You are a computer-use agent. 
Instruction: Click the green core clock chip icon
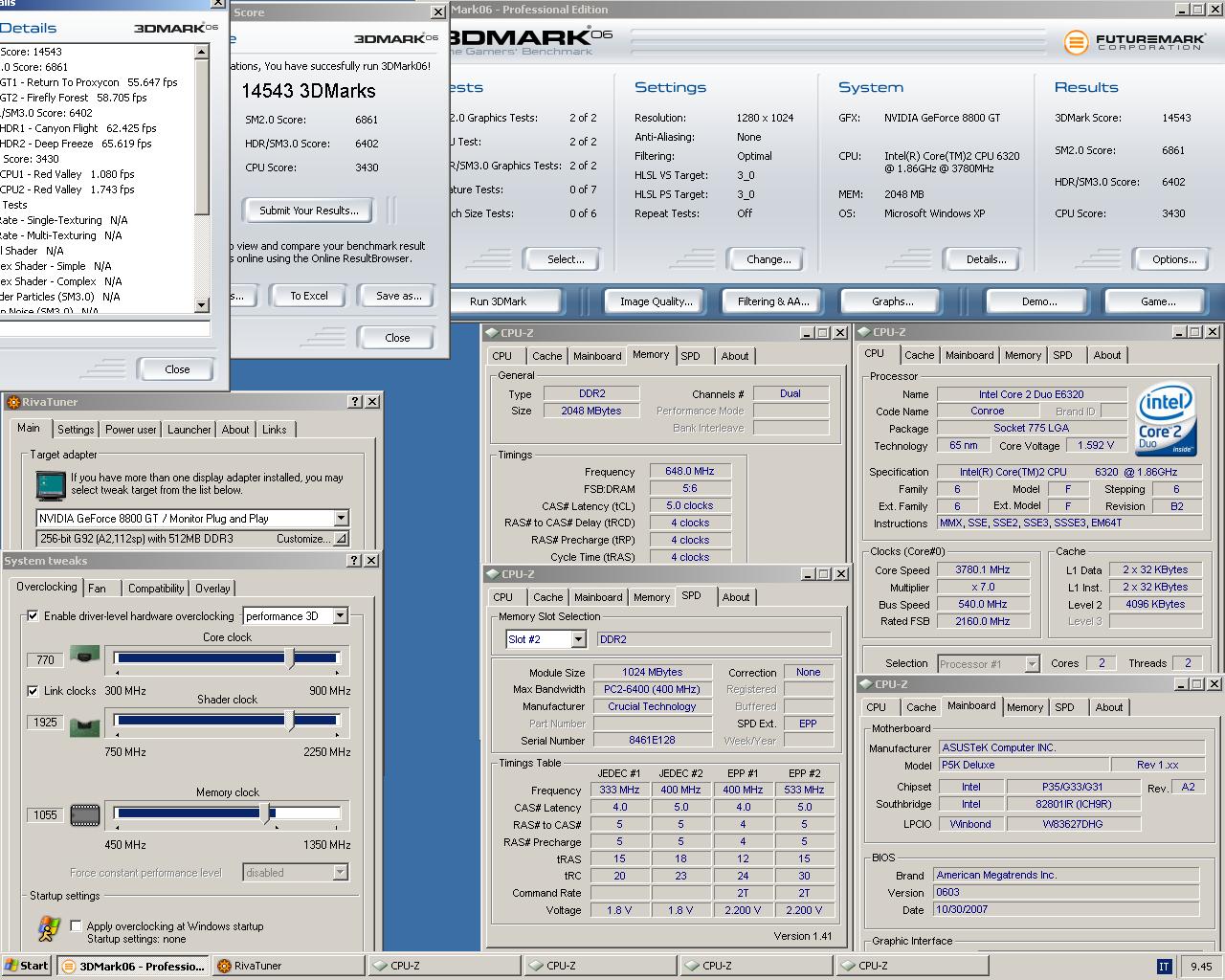click(85, 657)
